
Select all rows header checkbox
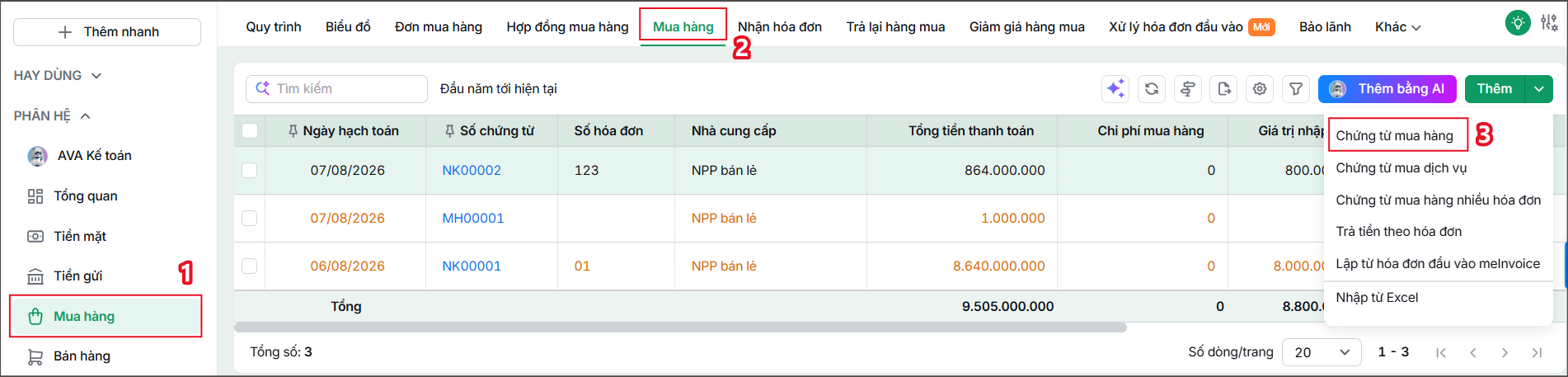click(250, 130)
